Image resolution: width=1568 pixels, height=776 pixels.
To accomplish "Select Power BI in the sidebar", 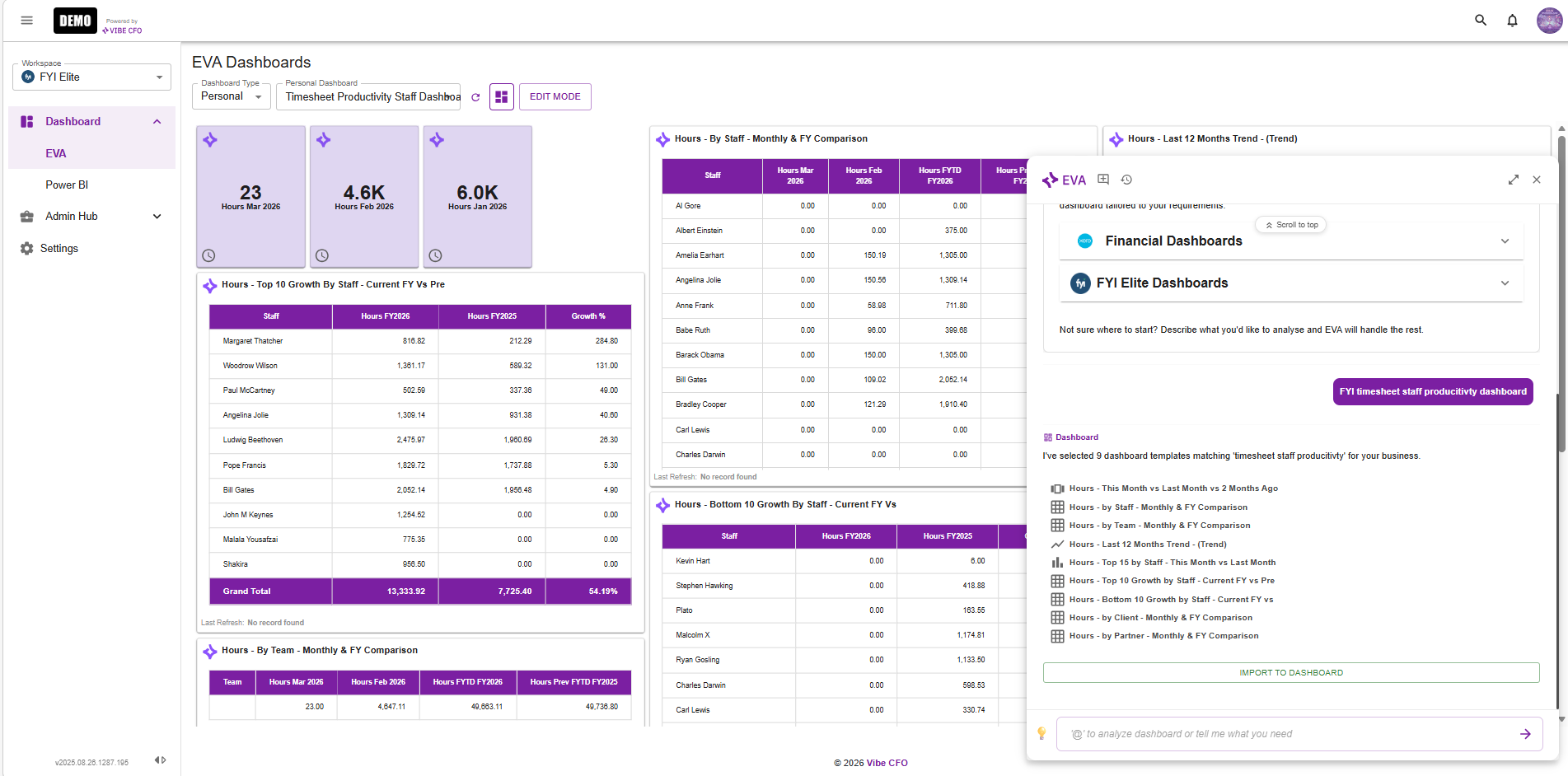I will [67, 185].
